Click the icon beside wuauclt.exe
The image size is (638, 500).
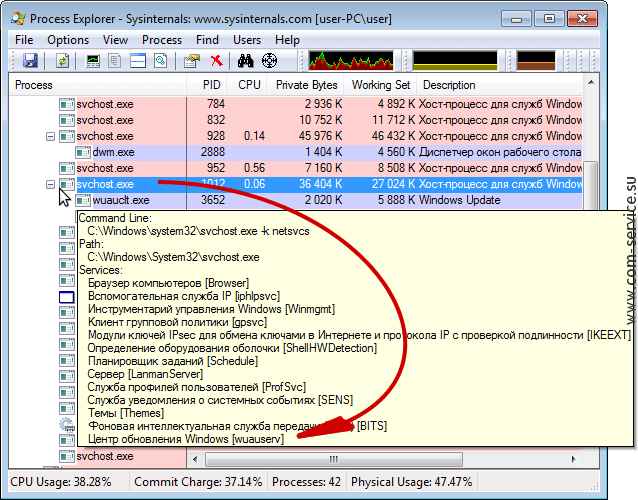[x=83, y=200]
